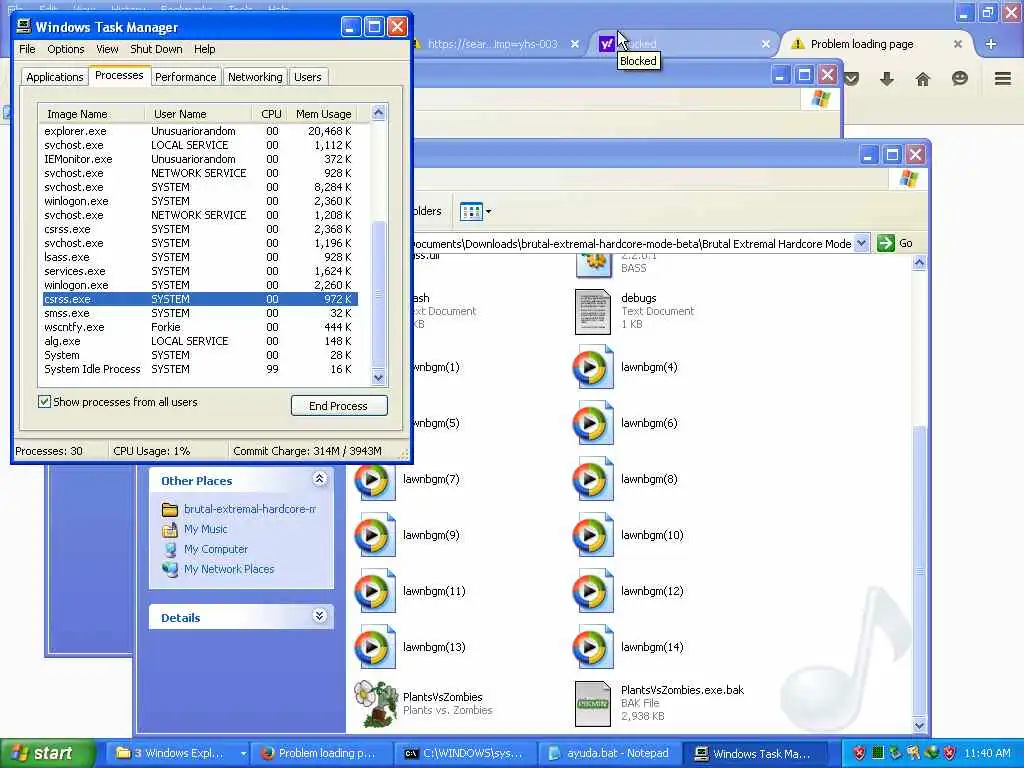Open the Explorer Views dropdown button
Image resolution: width=1024 pixels, height=768 pixels.
coord(475,212)
